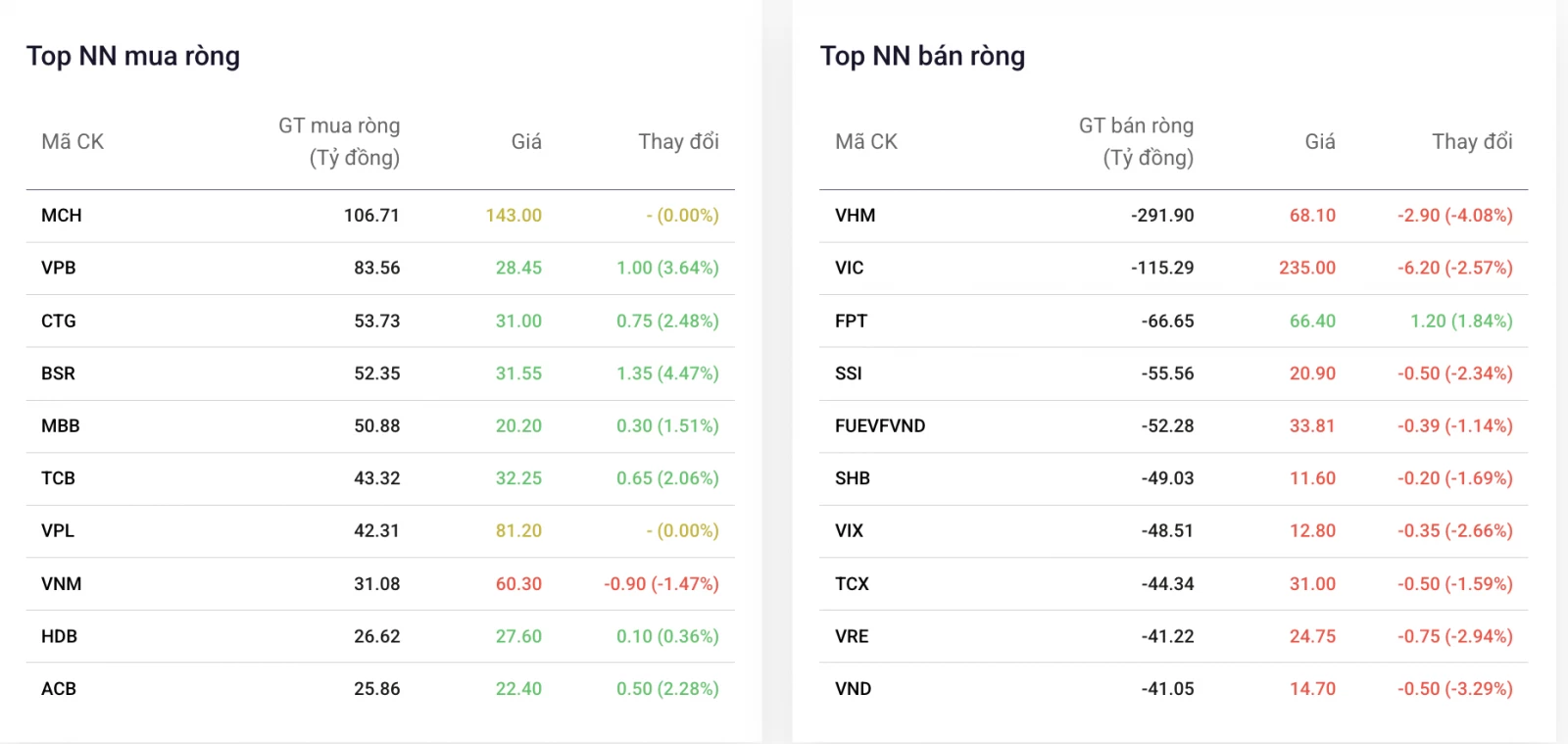The image size is (1568, 744).
Task: Select the SHB stock code
Action: click(x=853, y=478)
